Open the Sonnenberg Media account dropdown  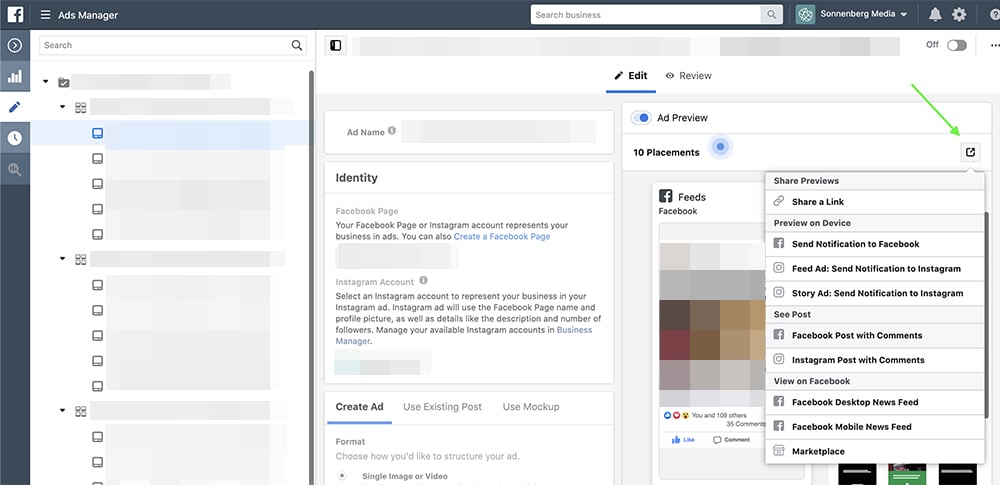pos(852,15)
